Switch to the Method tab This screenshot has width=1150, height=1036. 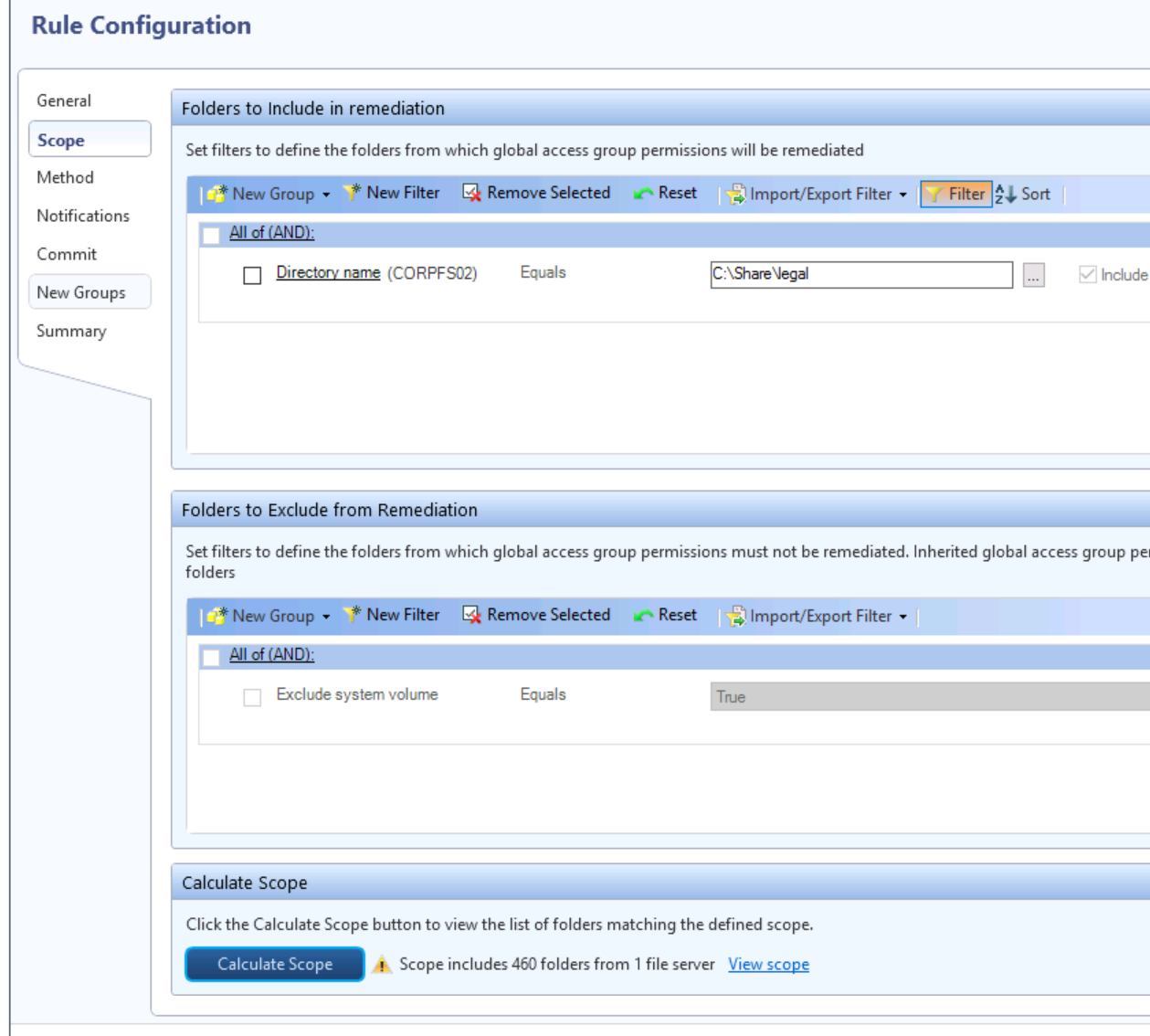pyautogui.click(x=65, y=177)
